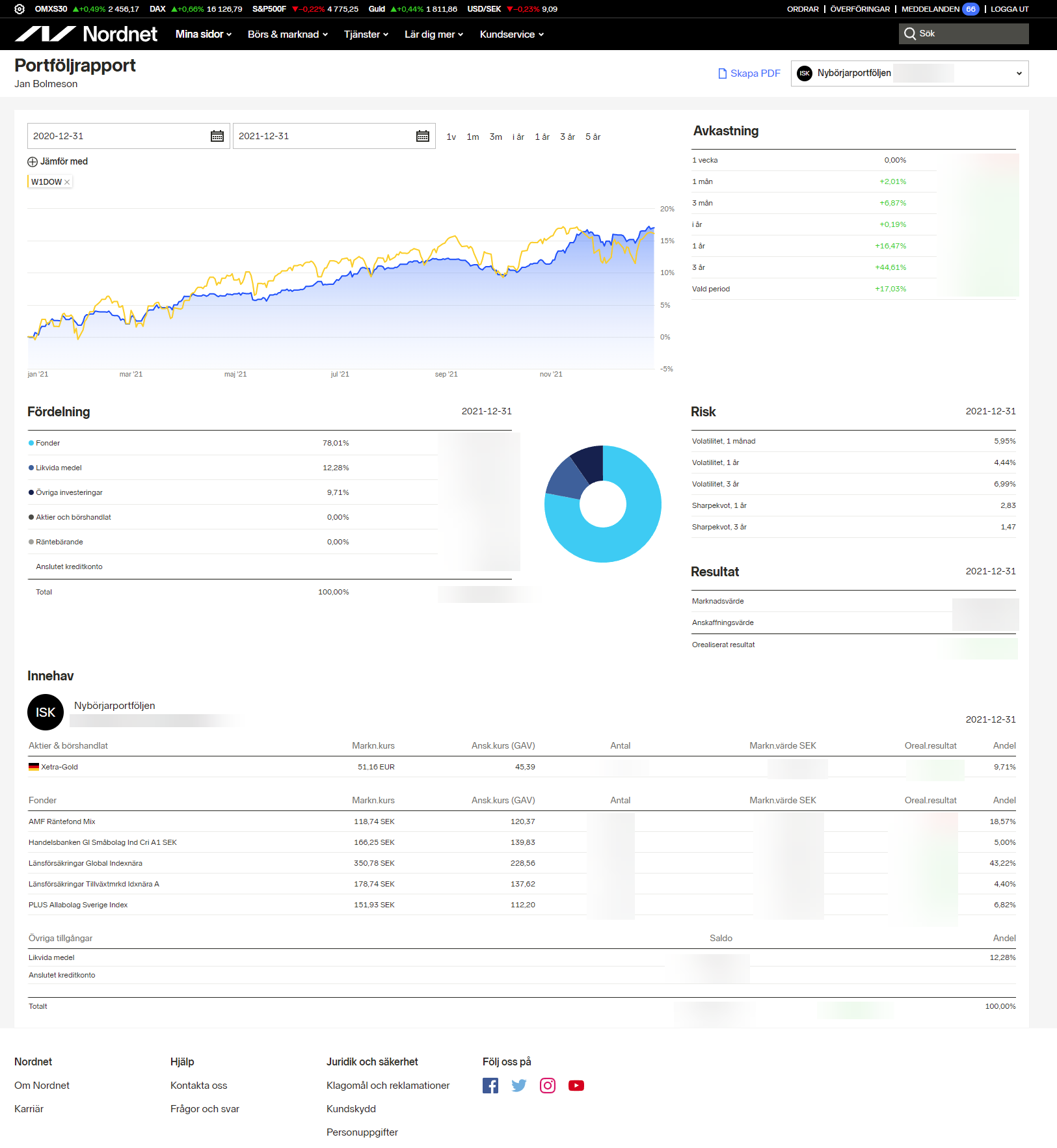Screen dimensions: 1057x1148
Task: Click the German flag beside Xetra-Gold
Action: pos(34,767)
